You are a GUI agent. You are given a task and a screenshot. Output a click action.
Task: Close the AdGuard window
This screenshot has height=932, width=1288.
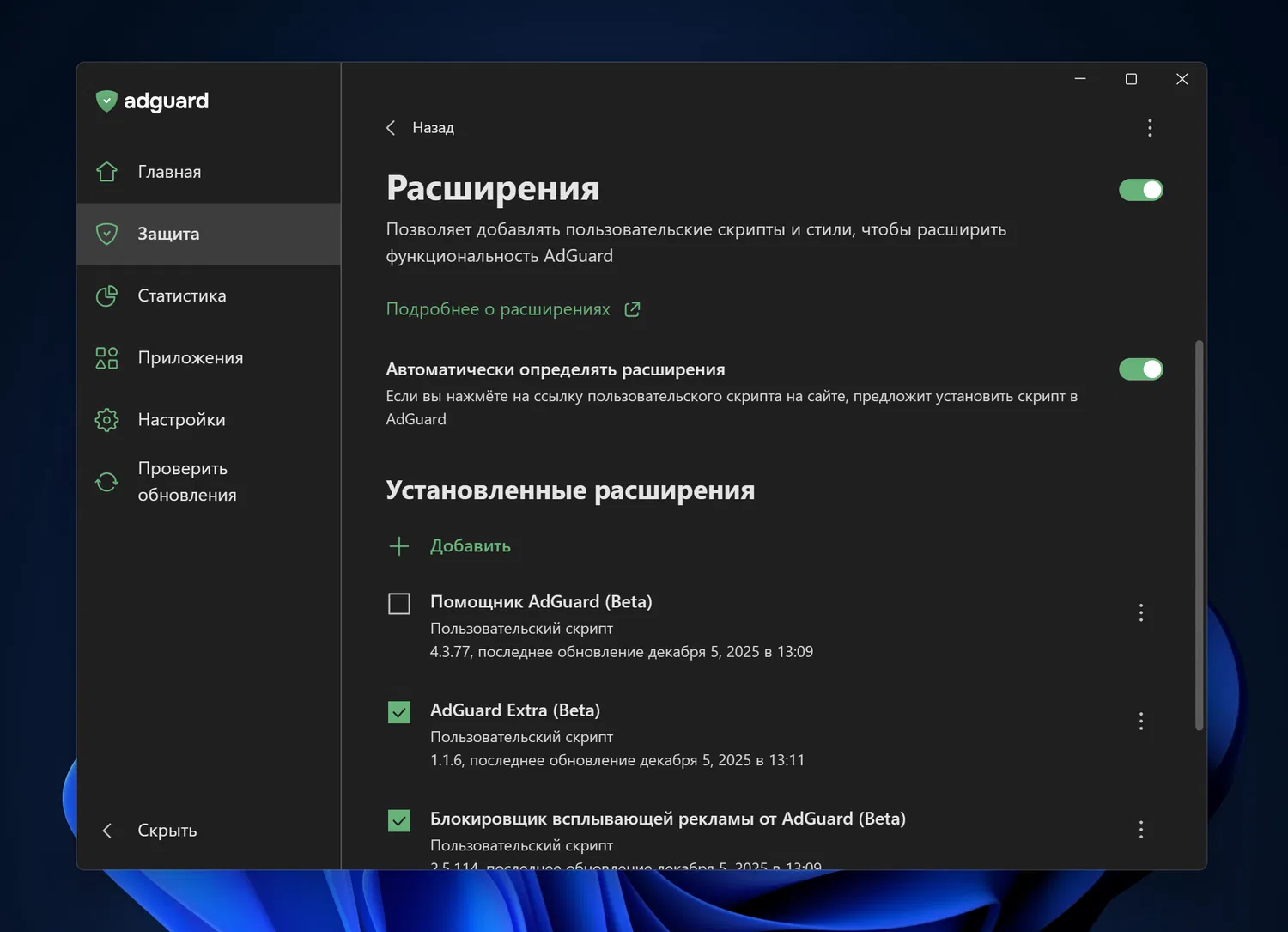[x=1182, y=79]
